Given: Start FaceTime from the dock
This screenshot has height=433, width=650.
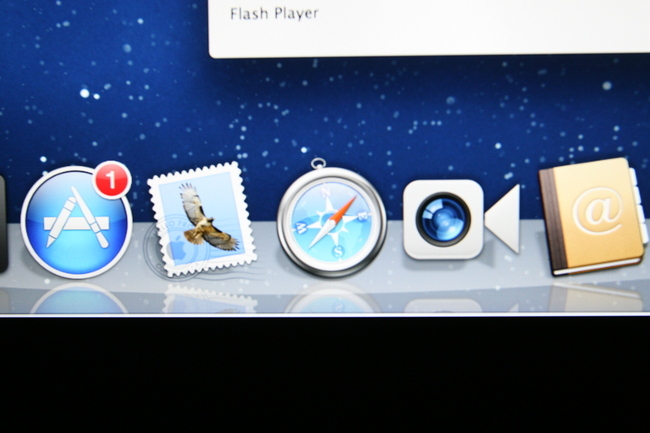Looking at the screenshot, I should coord(461,219).
